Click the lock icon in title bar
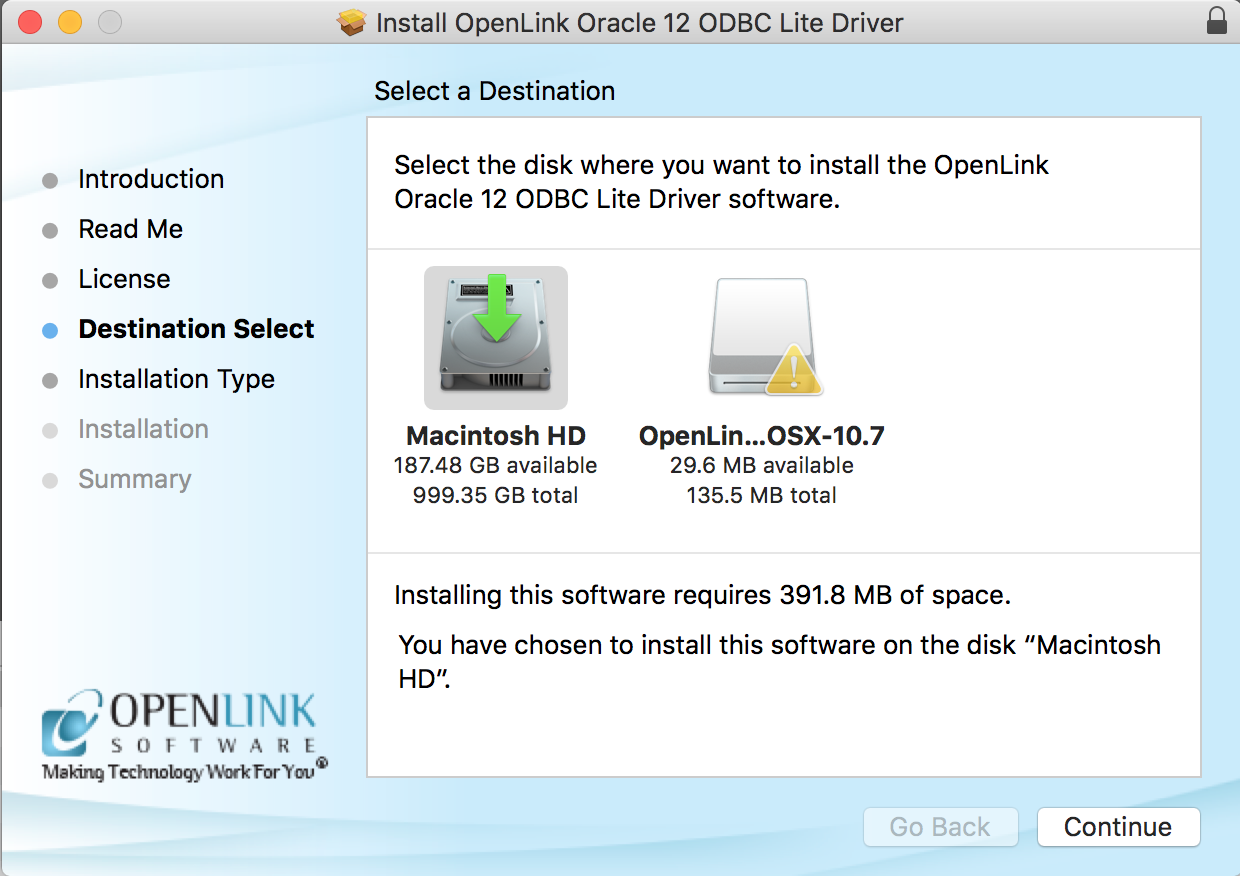The width and height of the screenshot is (1240, 876). [1216, 22]
